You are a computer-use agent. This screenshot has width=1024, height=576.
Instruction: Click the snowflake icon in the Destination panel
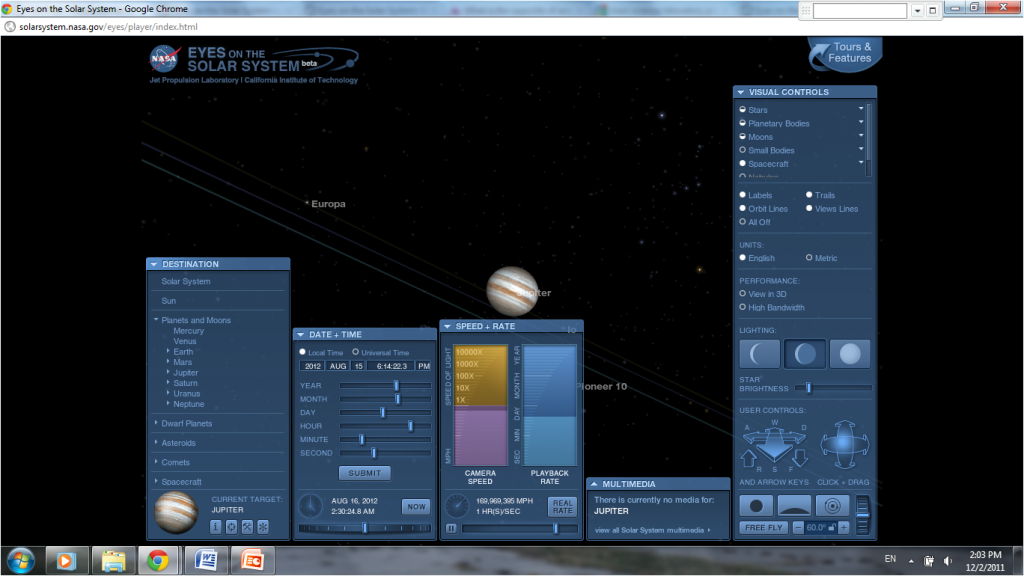pyautogui.click(x=263, y=526)
